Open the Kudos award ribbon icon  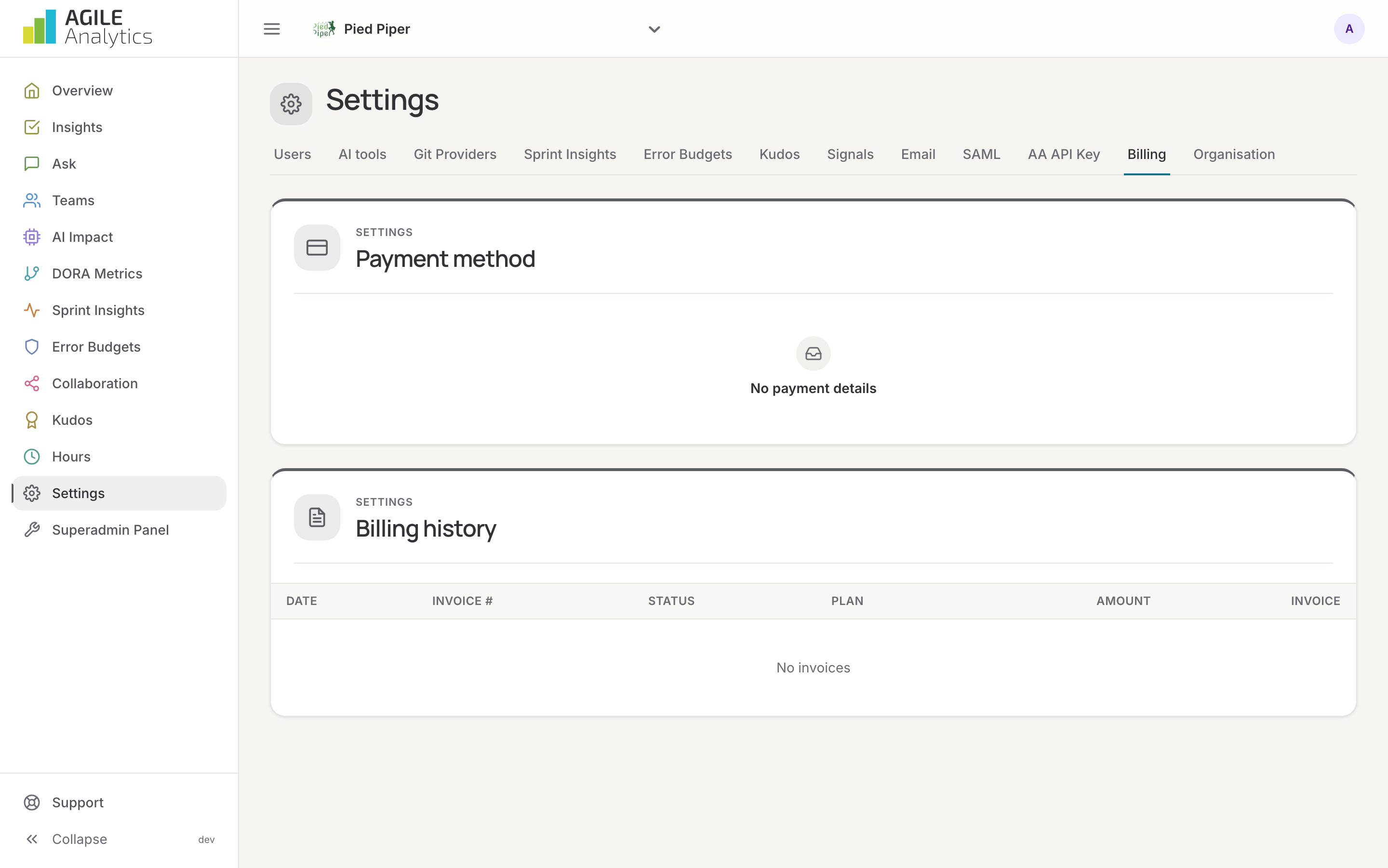pos(32,420)
